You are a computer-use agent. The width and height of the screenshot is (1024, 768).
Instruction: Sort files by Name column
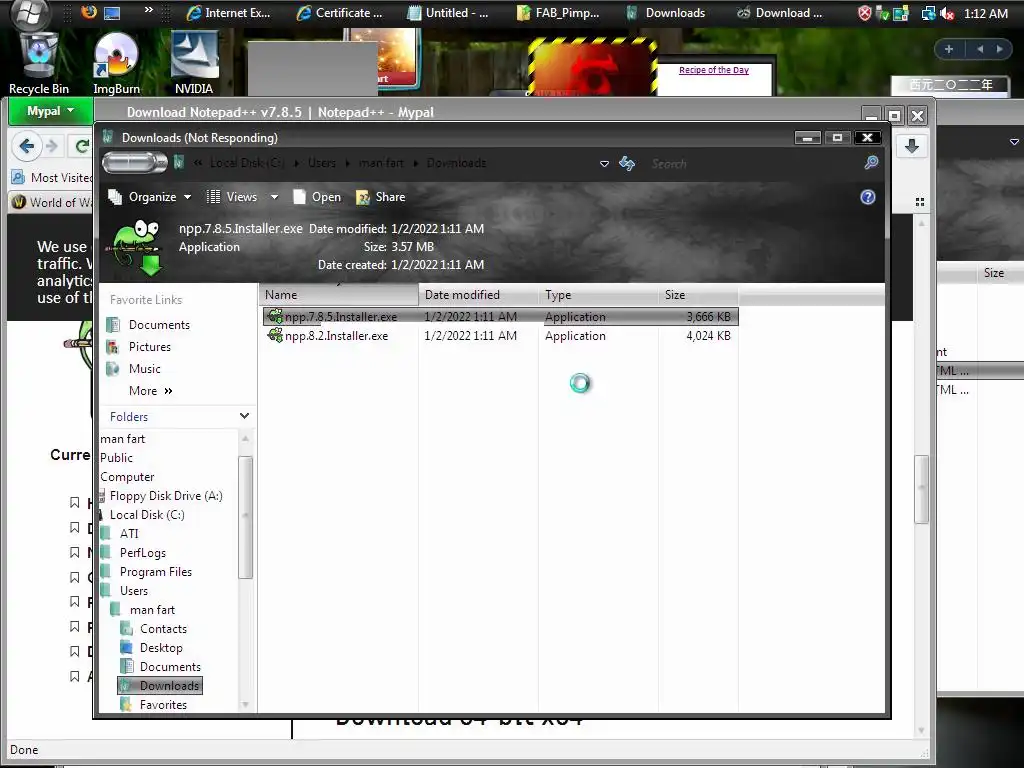[339, 295]
